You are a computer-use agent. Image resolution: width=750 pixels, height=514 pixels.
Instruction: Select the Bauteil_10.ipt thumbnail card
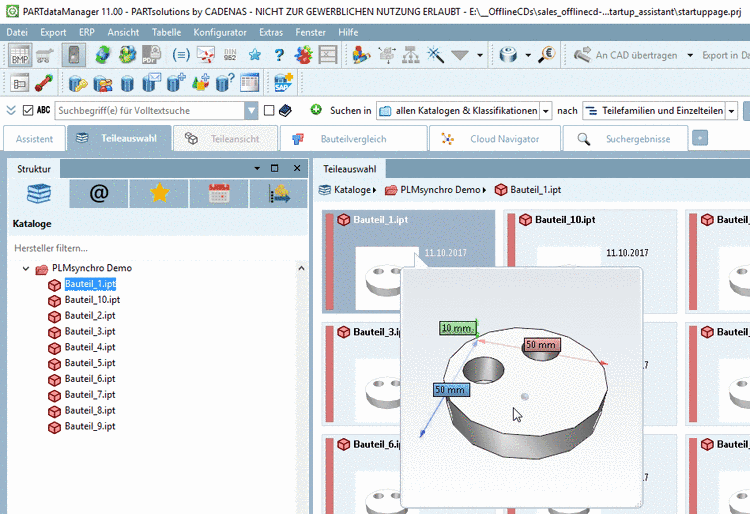coord(590,261)
